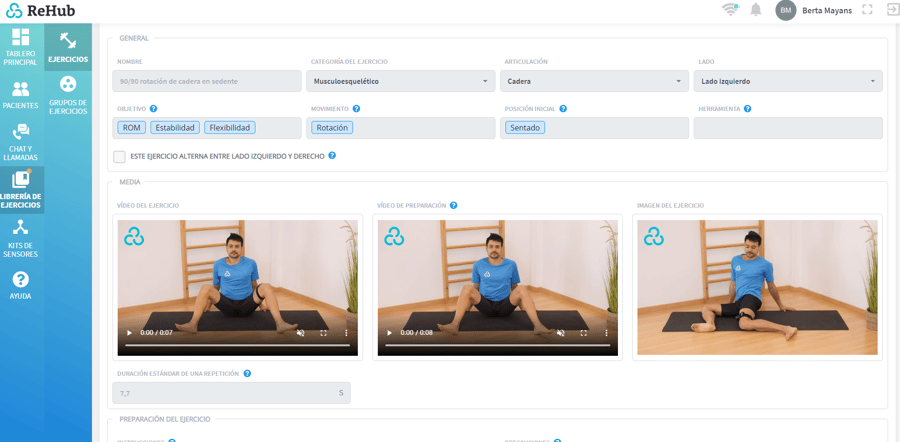The image size is (900, 442).
Task: Fullscreen the exercise video
Action: pyautogui.click(x=323, y=333)
